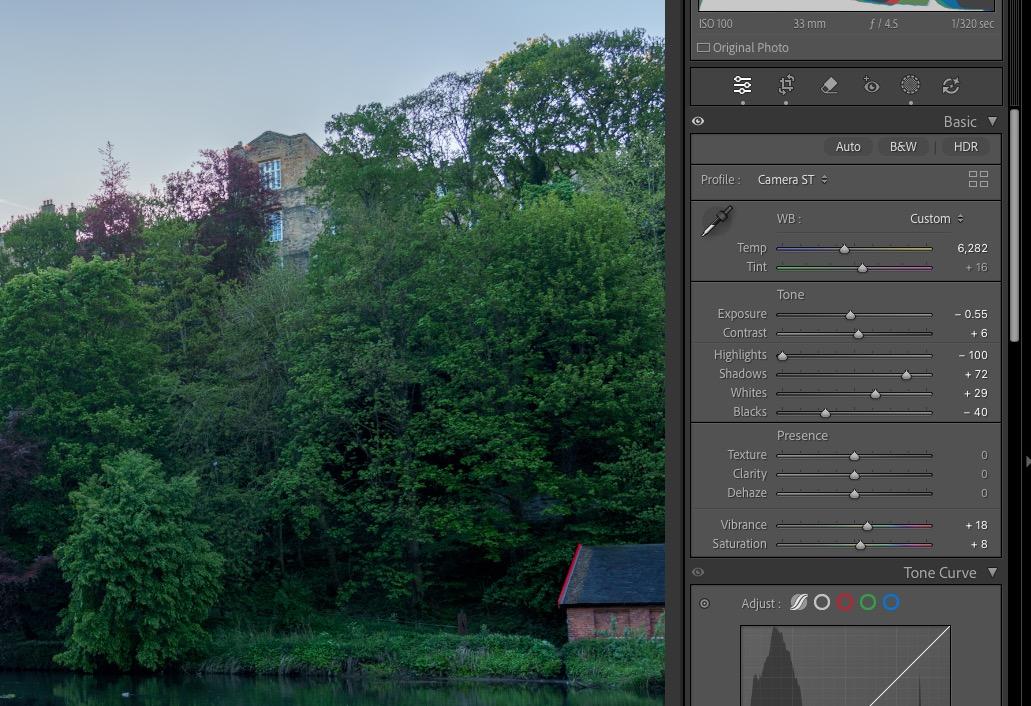The width and height of the screenshot is (1031, 706).
Task: Click the Tint slider handle
Action: point(862,268)
